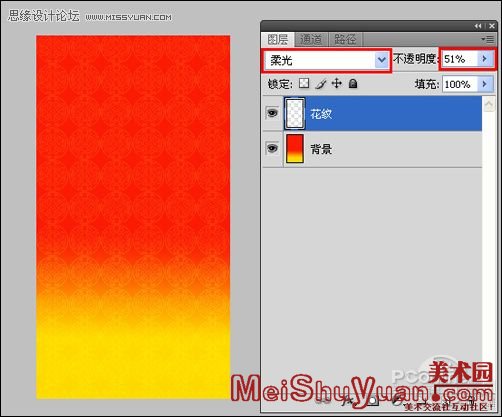The width and height of the screenshot is (502, 417).
Task: Hide the 背景 layer via its eye icon
Action: pyautogui.click(x=272, y=148)
